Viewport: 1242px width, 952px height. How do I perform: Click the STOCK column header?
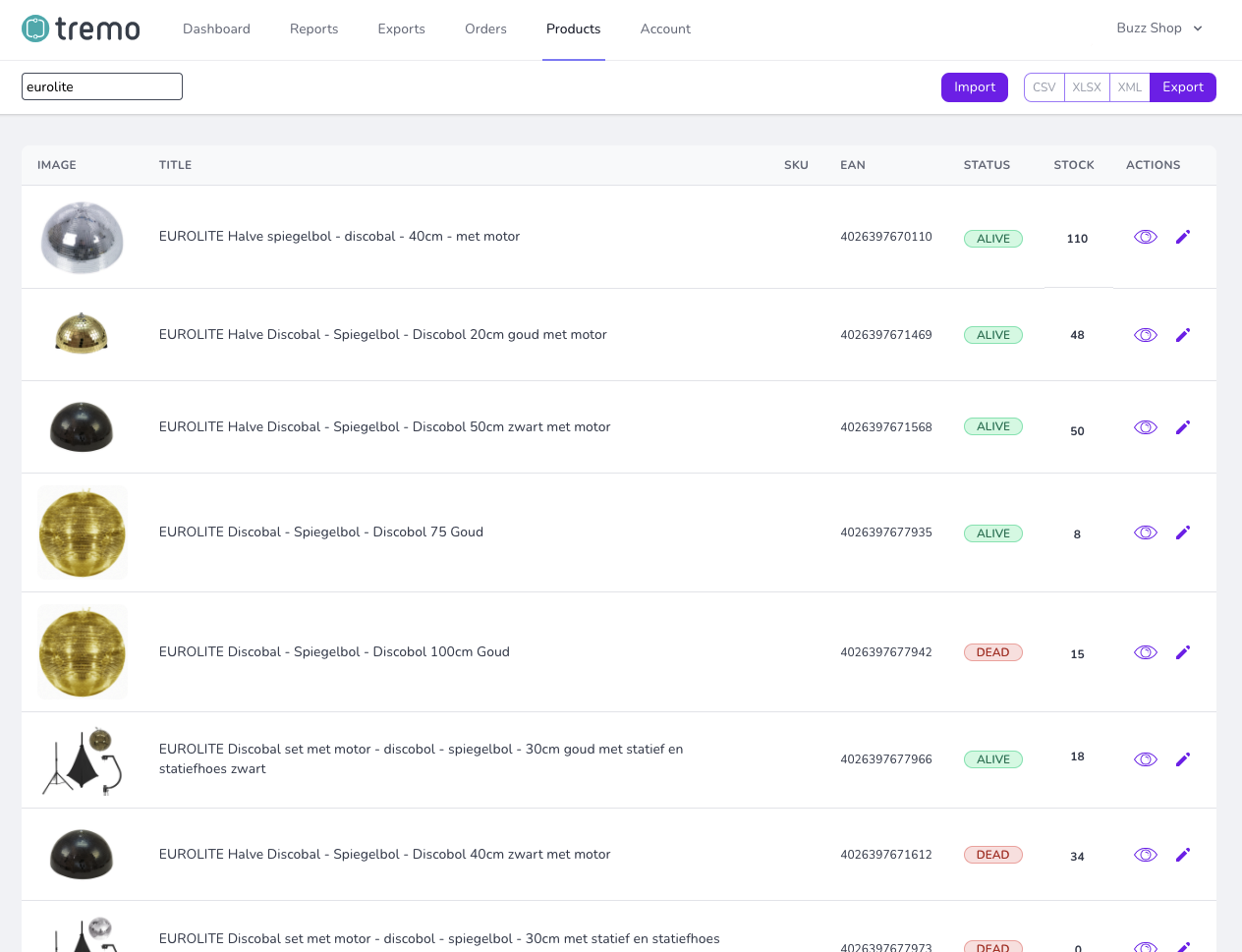1074,165
